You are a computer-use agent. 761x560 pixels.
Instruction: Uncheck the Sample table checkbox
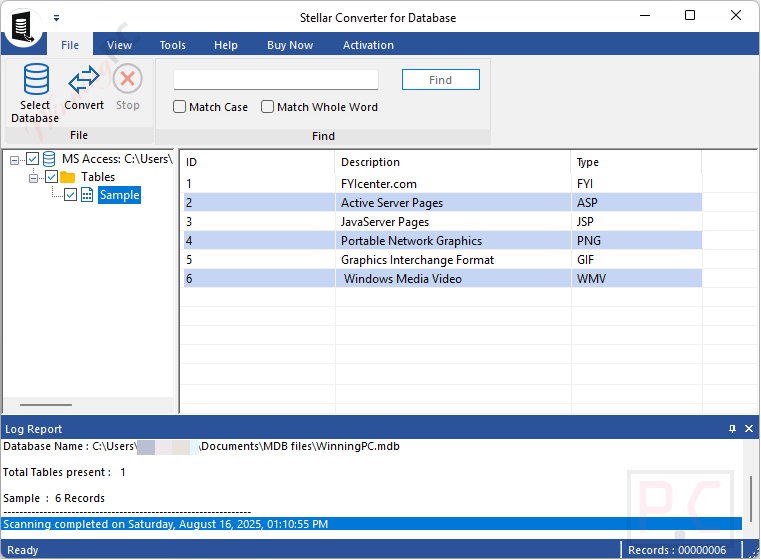[70, 195]
